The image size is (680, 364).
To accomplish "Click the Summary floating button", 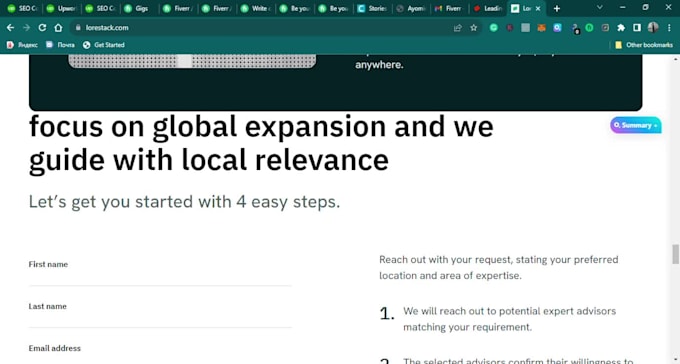I will click(x=636, y=125).
